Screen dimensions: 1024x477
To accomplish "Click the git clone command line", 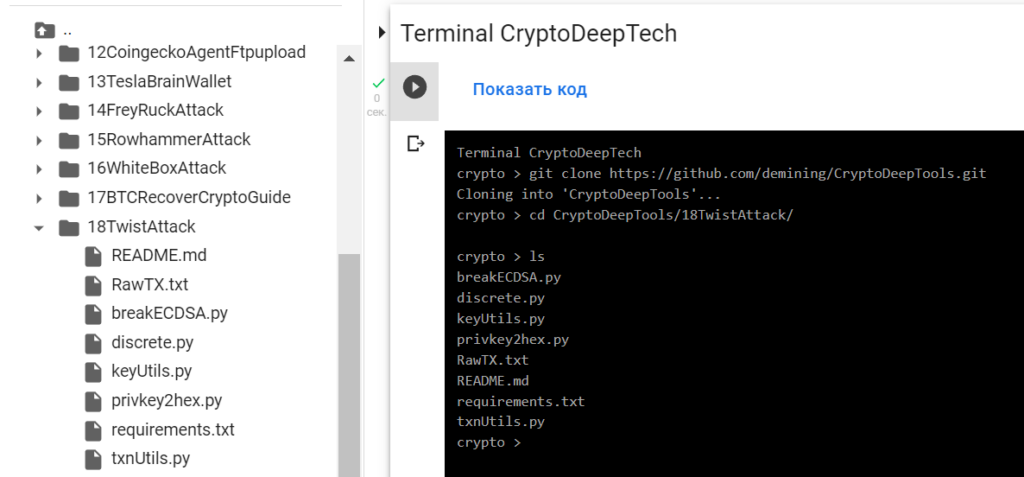I will [722, 174].
